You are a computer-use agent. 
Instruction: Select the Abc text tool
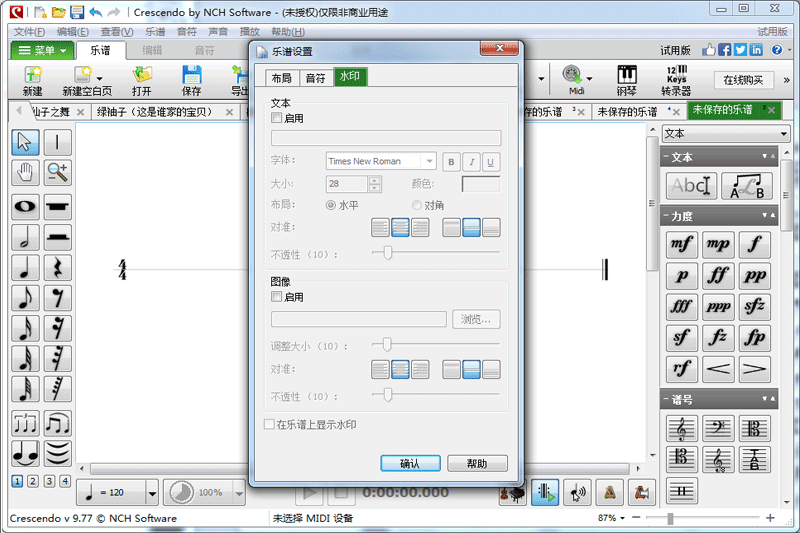(x=691, y=186)
